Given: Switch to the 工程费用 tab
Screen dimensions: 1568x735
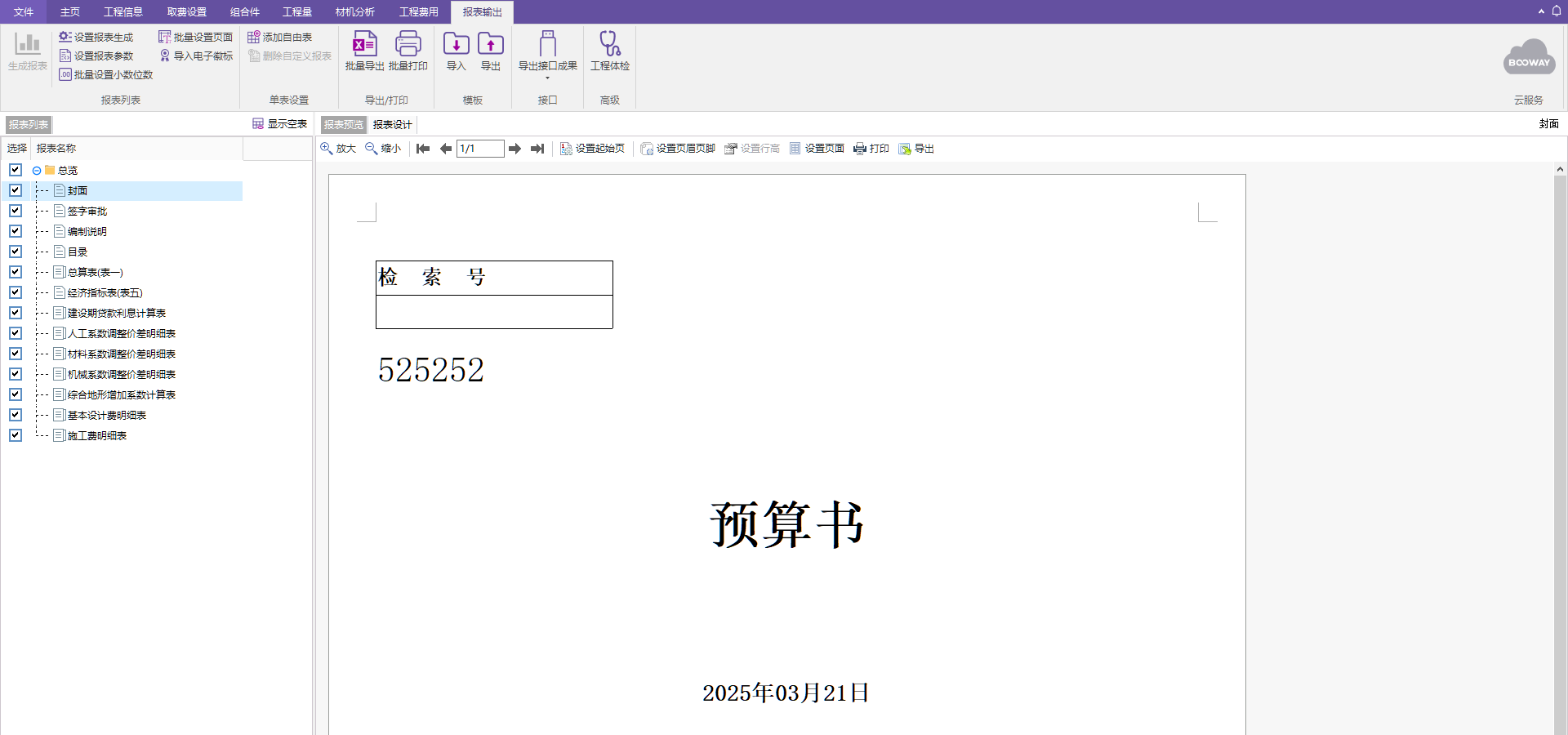Looking at the screenshot, I should pyautogui.click(x=419, y=11).
